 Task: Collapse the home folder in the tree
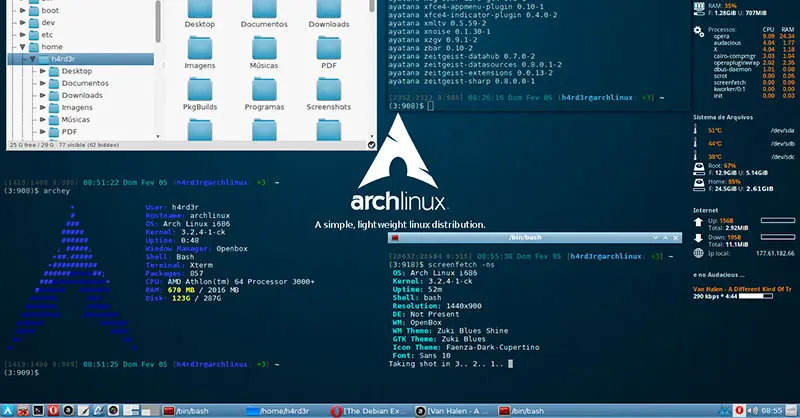[x=22, y=47]
